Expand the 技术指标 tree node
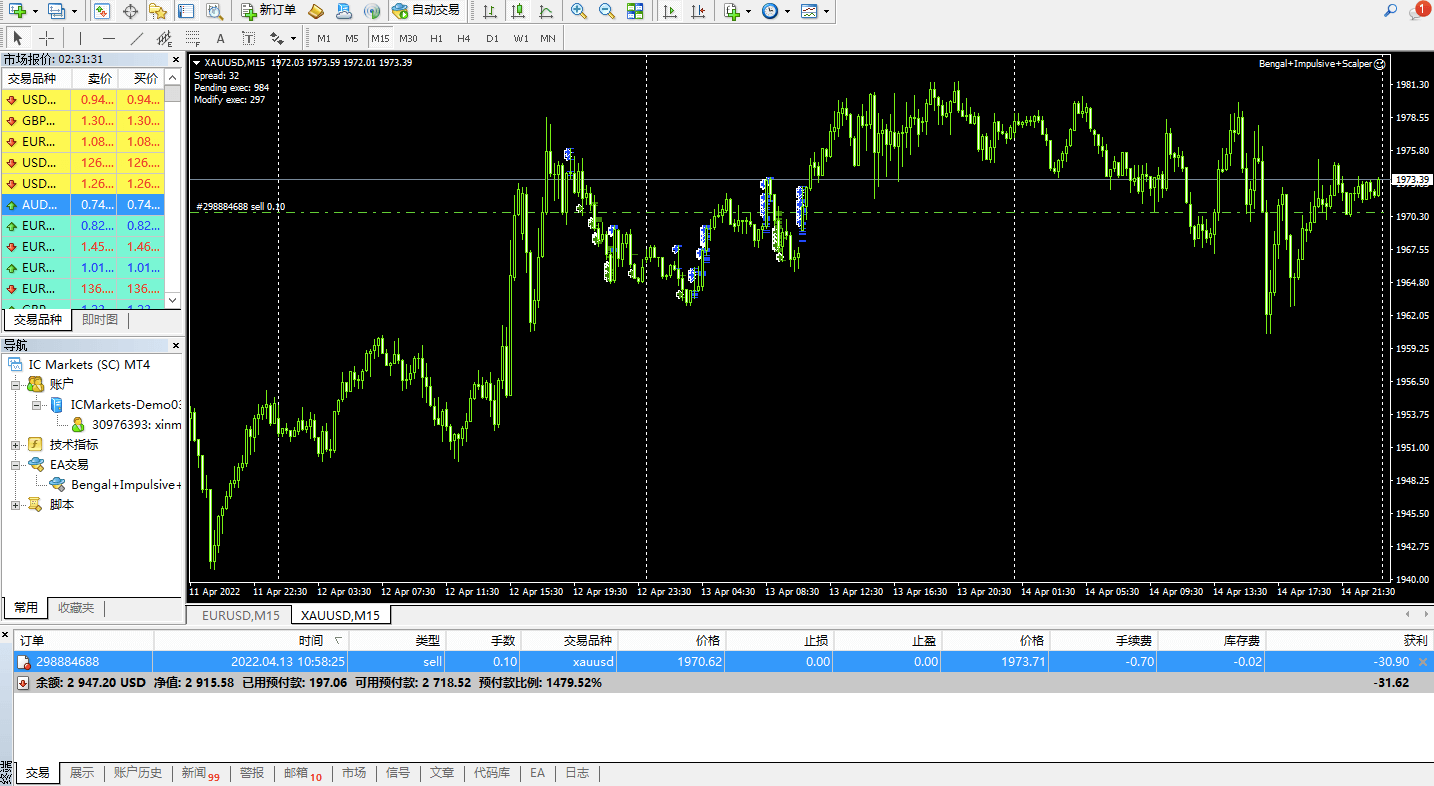The height and width of the screenshot is (786, 1434). click(x=16, y=444)
